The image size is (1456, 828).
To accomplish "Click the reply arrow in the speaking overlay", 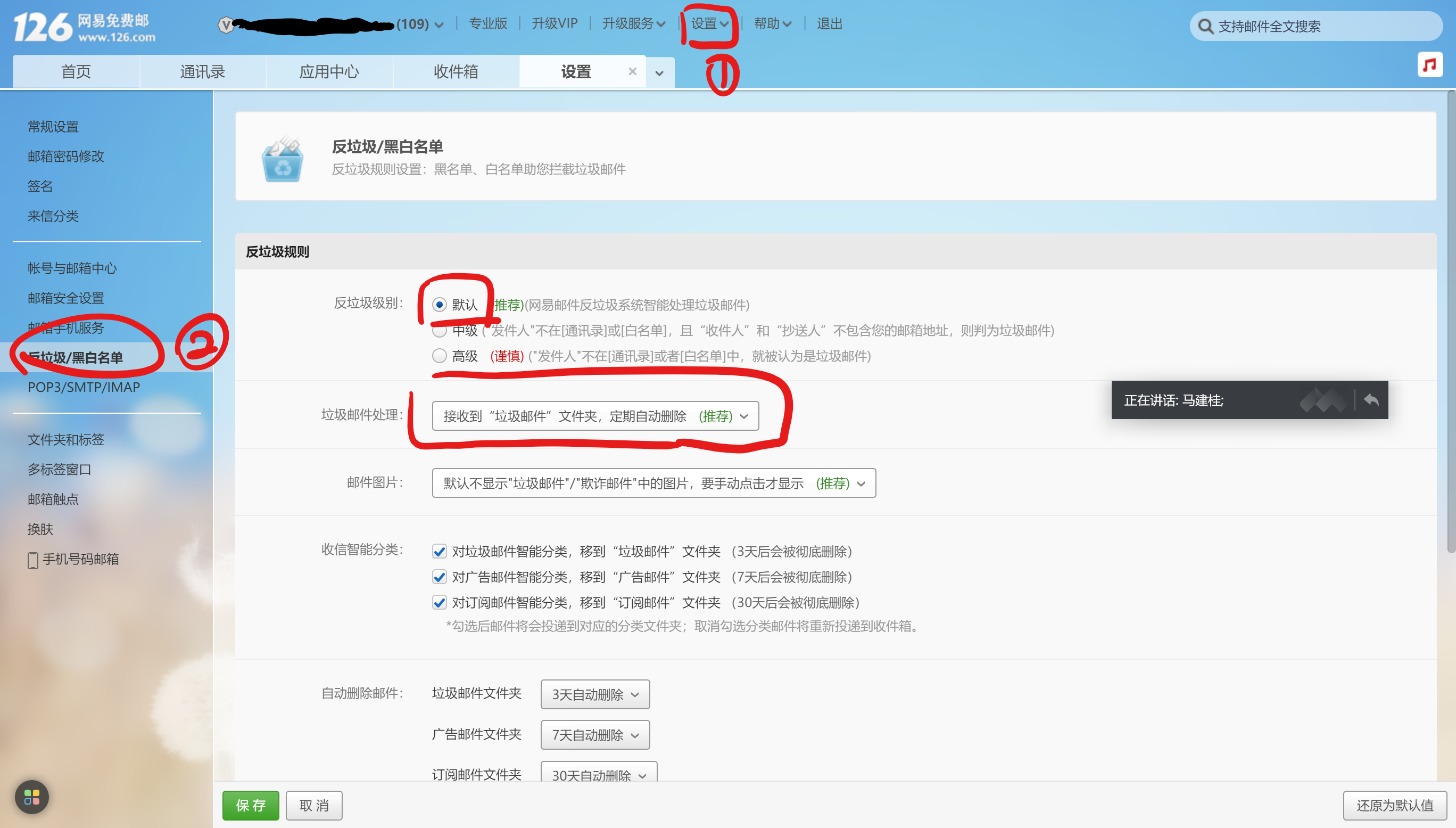I will pyautogui.click(x=1372, y=400).
